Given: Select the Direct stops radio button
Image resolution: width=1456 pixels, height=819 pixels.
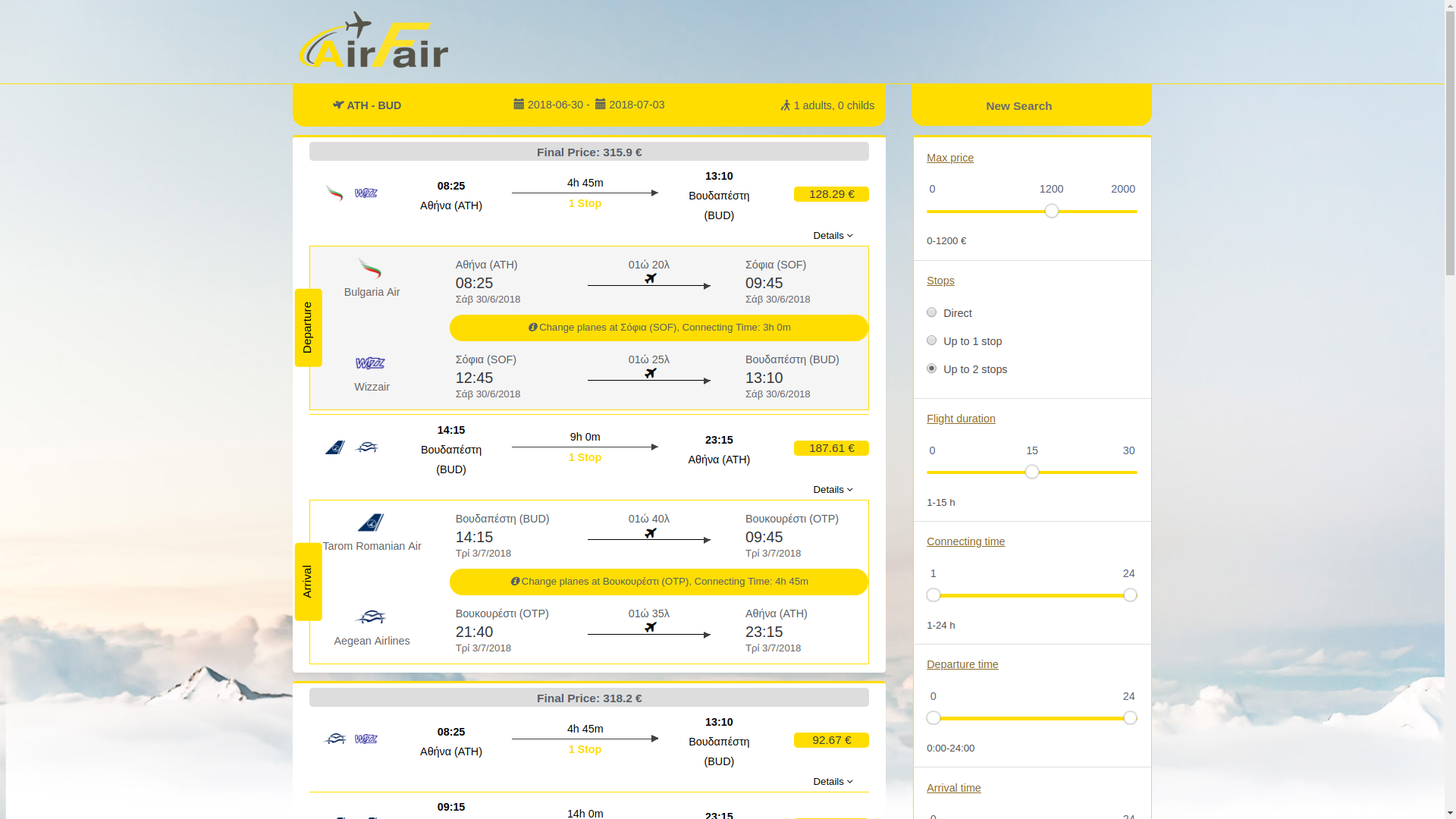Looking at the screenshot, I should point(931,312).
